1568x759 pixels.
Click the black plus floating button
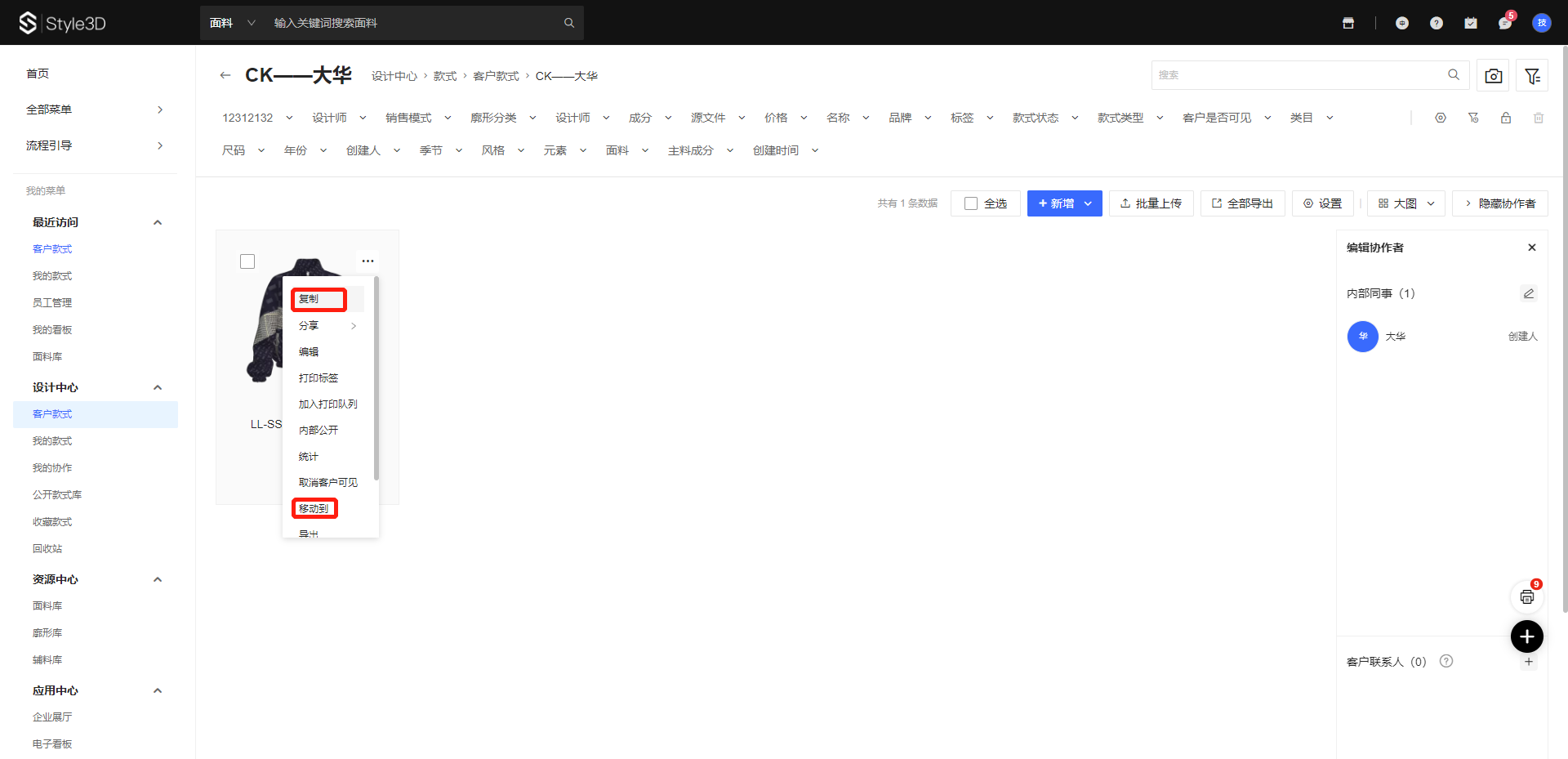click(1526, 636)
